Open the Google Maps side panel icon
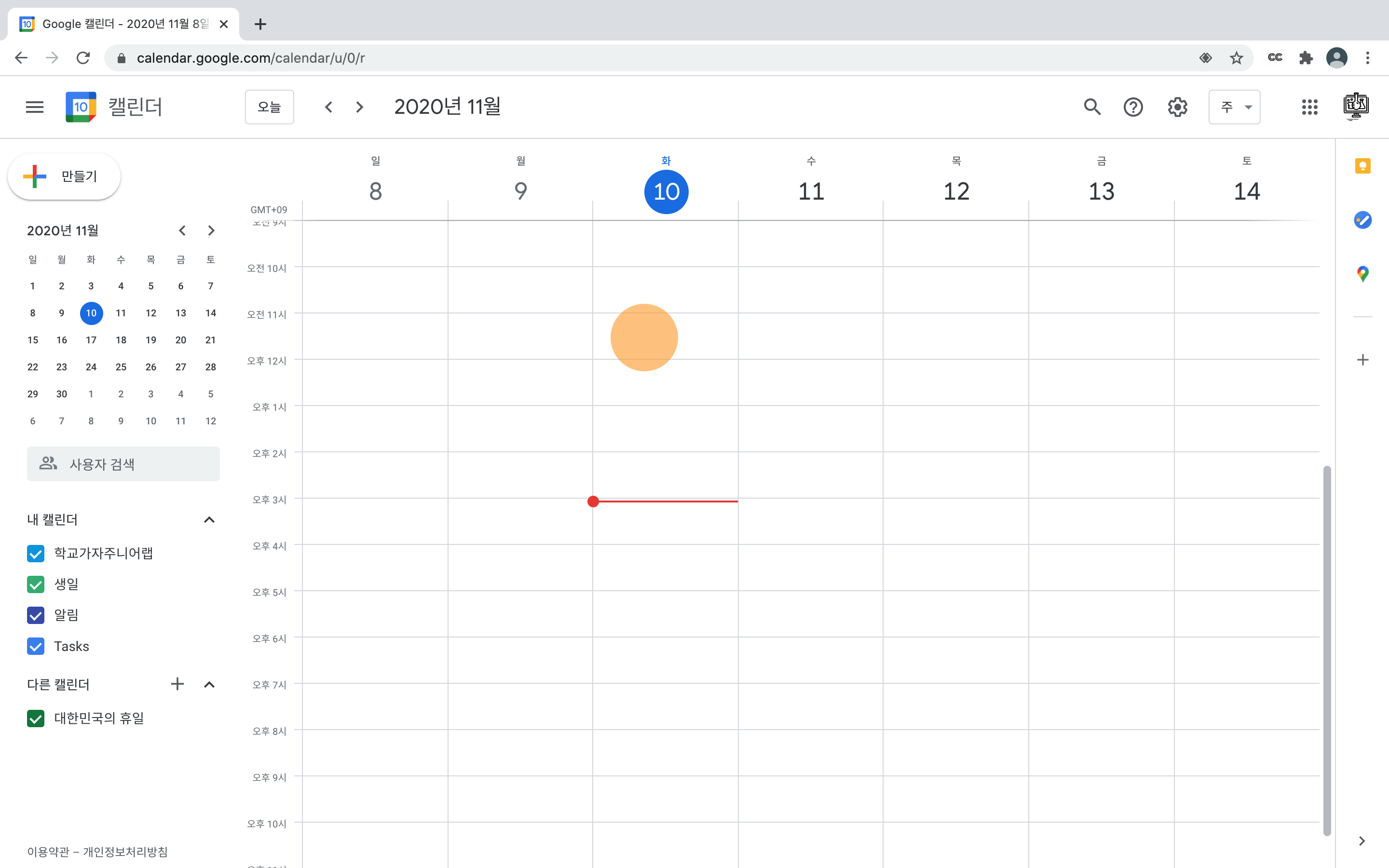1389x868 pixels. 1362,274
